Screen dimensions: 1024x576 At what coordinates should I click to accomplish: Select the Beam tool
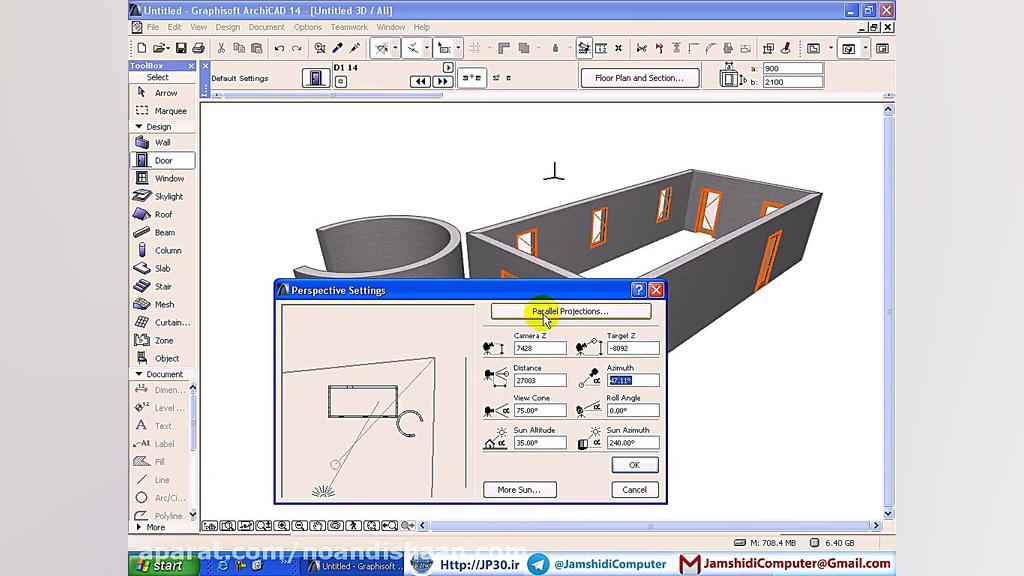(x=162, y=232)
